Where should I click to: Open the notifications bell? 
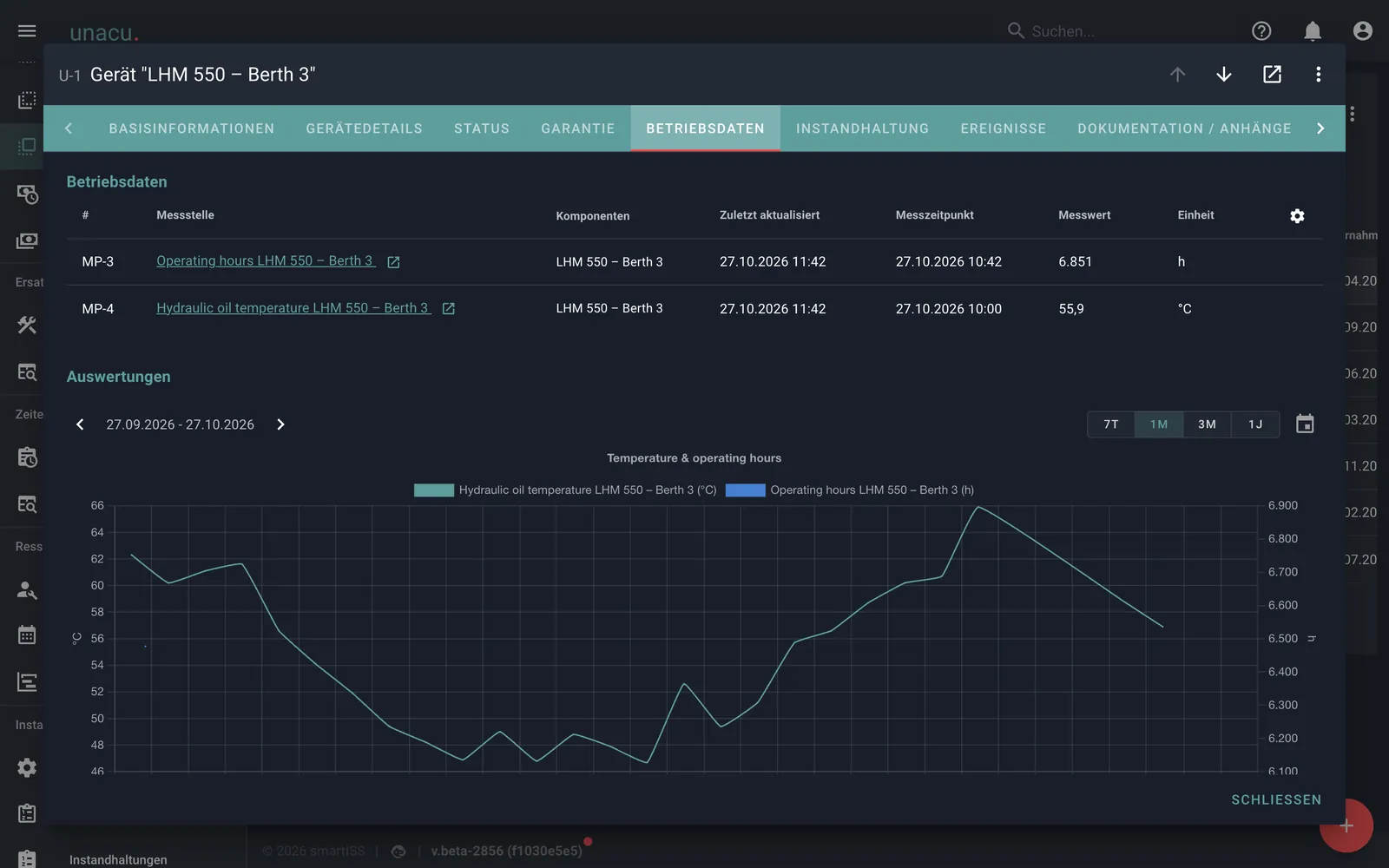tap(1313, 31)
